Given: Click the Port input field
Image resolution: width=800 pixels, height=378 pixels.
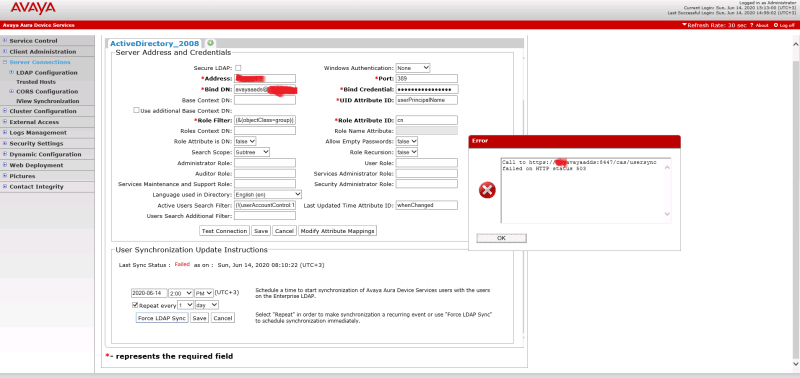Looking at the screenshot, I should 427,79.
